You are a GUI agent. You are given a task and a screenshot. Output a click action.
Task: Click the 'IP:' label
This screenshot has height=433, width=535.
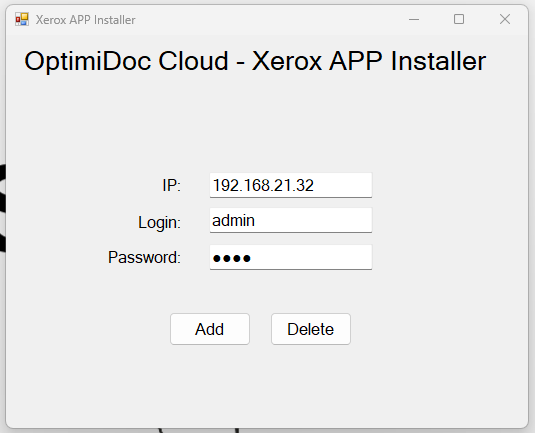[171, 186]
